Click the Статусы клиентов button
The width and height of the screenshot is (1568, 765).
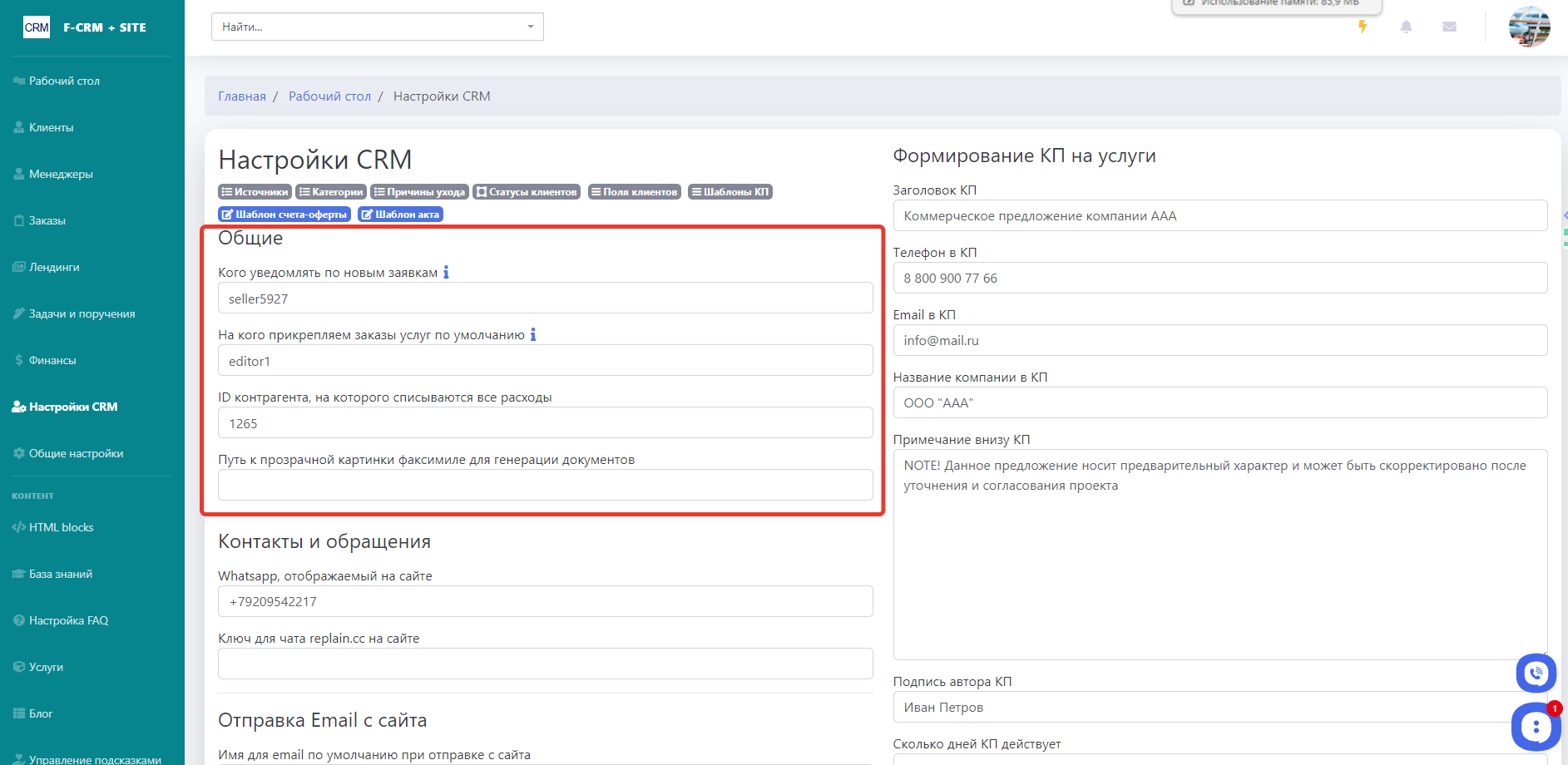pyautogui.click(x=527, y=192)
